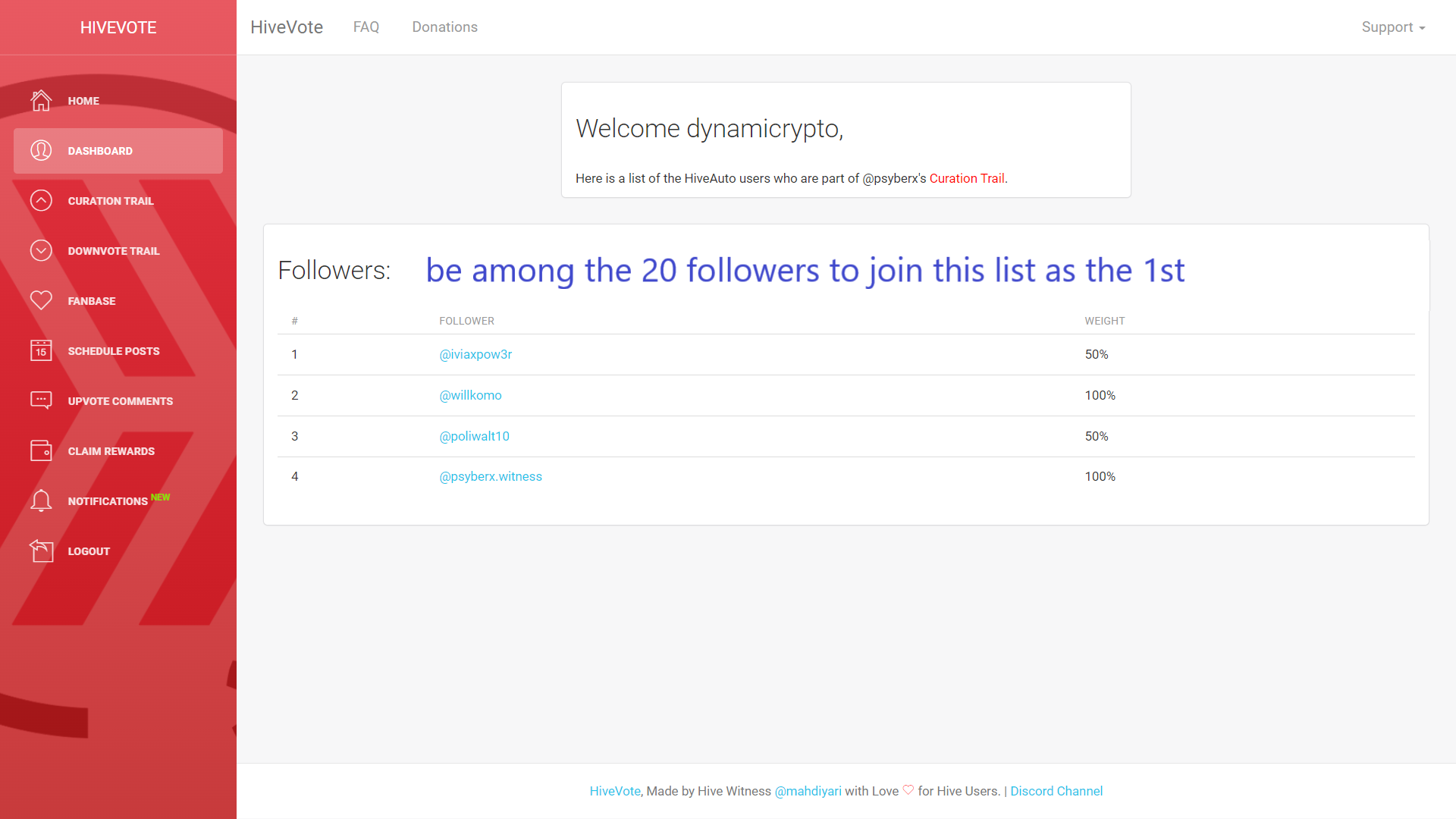Click the 50% weight of @iviaxpow3r
Viewport: 1456px width, 819px height.
click(1097, 354)
